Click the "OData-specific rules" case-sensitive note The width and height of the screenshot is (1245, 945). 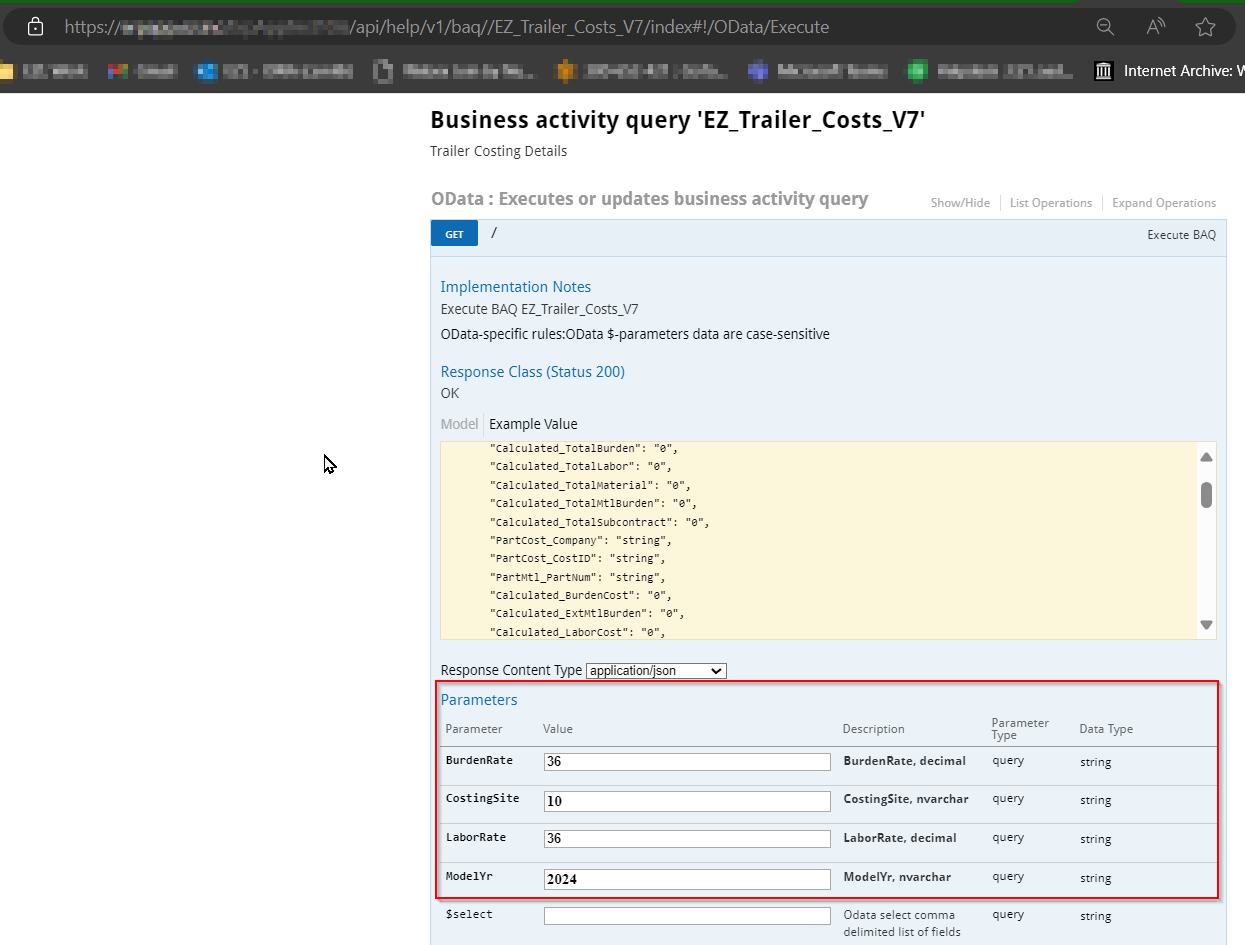(635, 334)
